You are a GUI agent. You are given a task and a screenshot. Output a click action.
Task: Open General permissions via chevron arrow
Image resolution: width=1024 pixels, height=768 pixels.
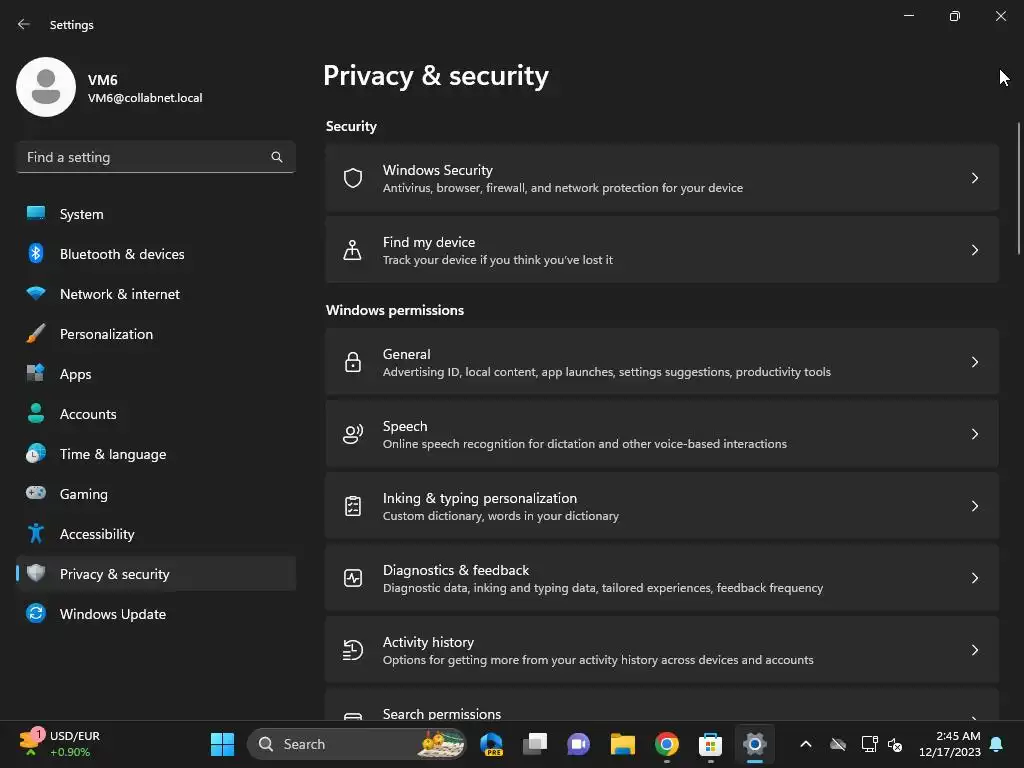pos(974,362)
